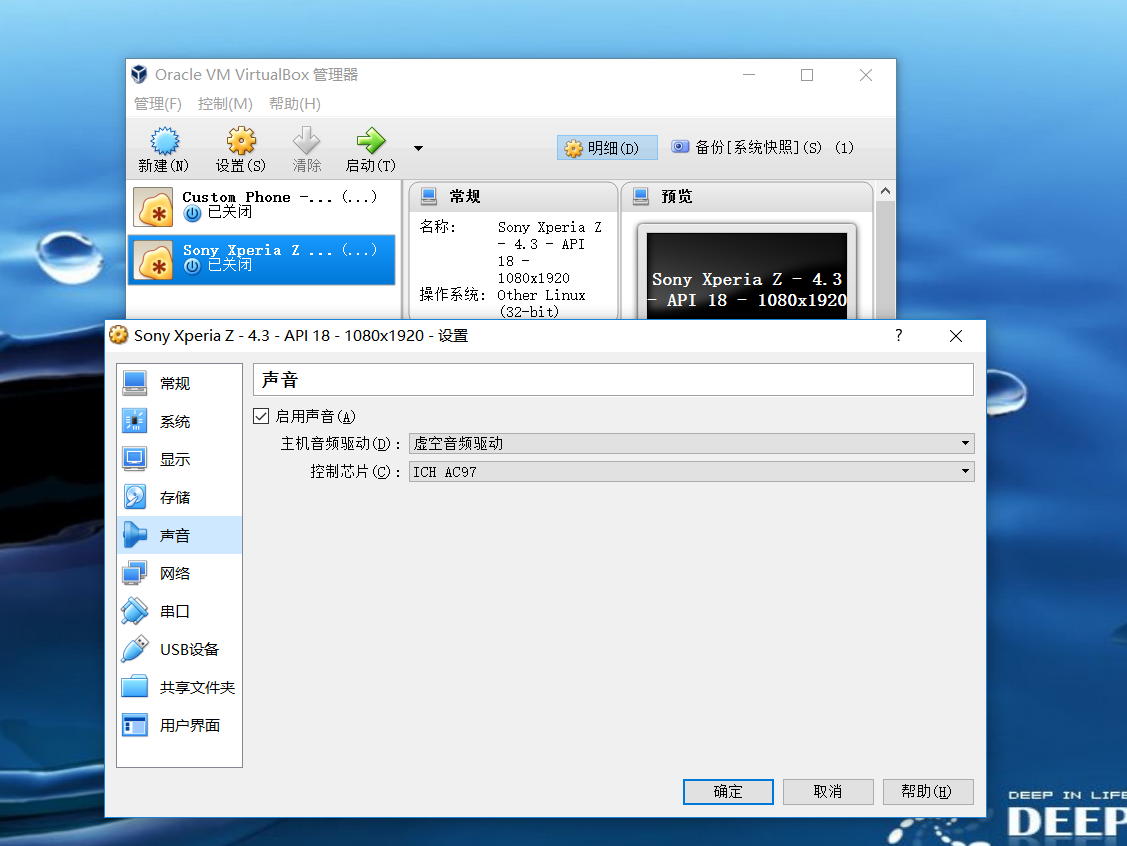Cancel settings with 取消 button
Viewport: 1127px width, 846px height.
[828, 791]
